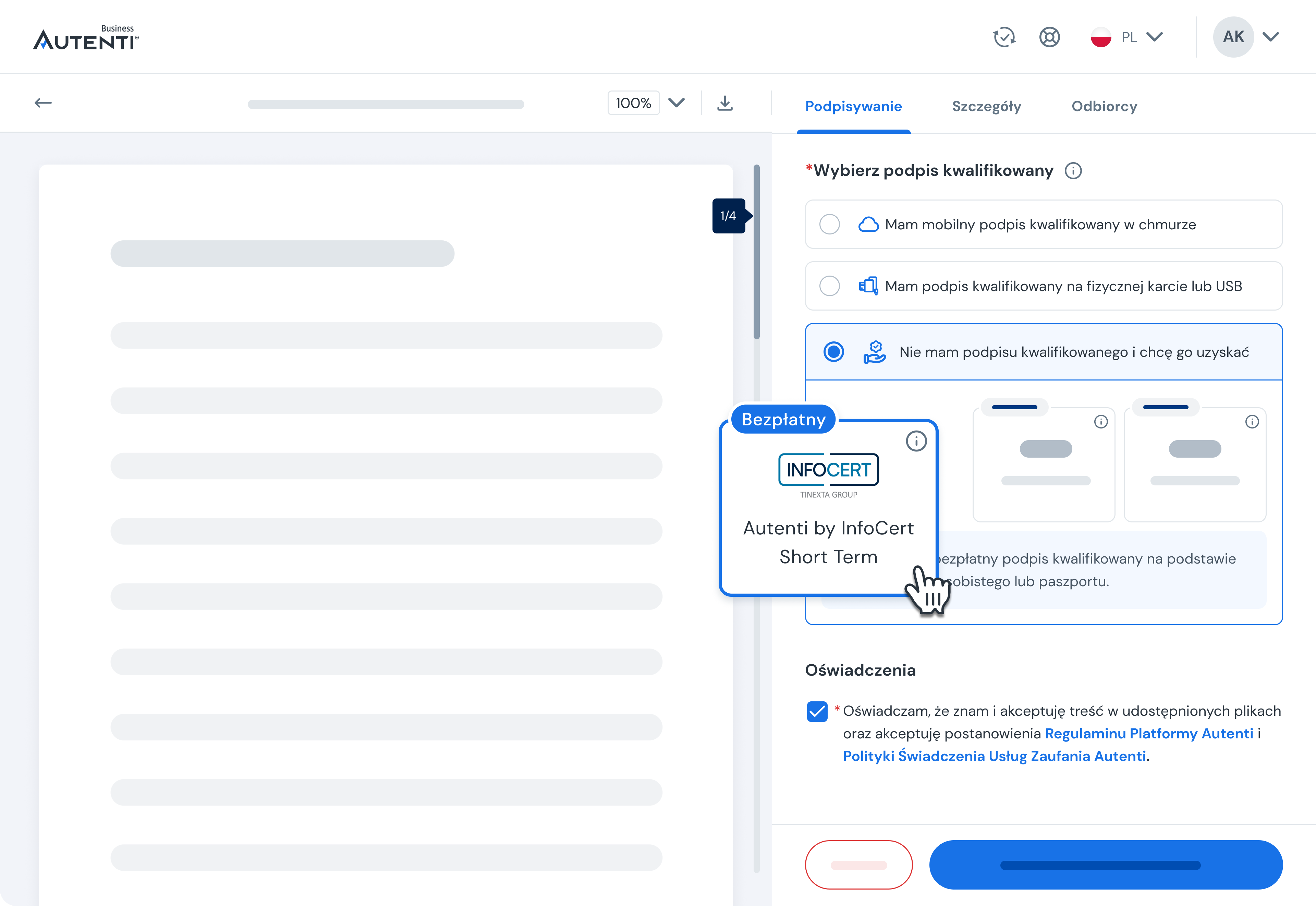Screen dimensions: 1316x906
Task: Click info icon on rightmost provider card
Action: click(1251, 422)
